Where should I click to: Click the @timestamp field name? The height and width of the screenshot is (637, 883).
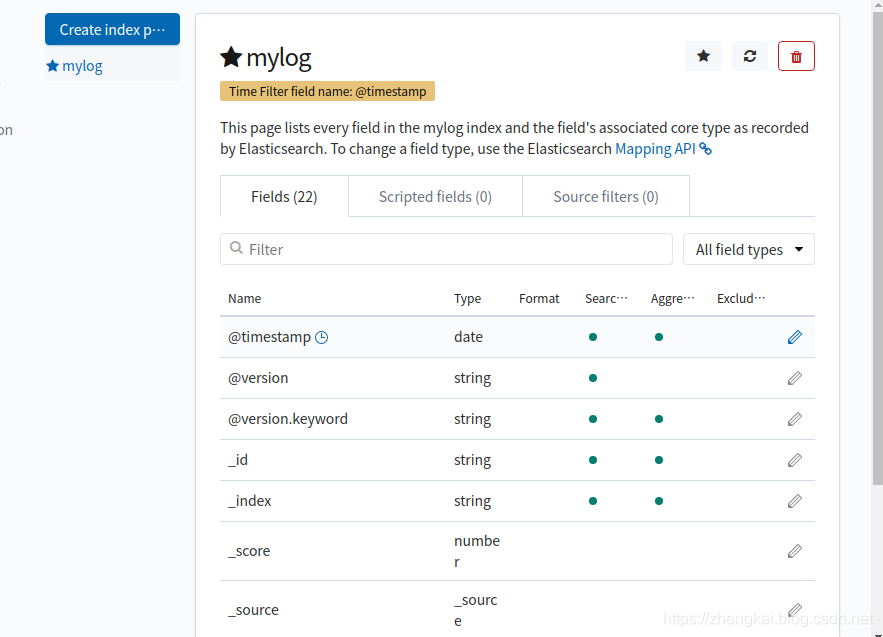pyautogui.click(x=269, y=337)
